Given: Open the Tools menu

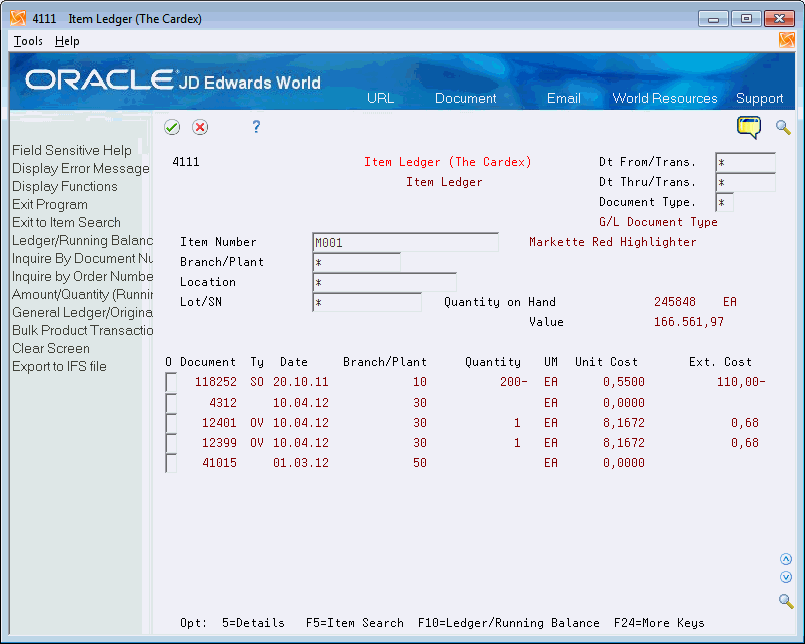Looking at the screenshot, I should [28, 41].
